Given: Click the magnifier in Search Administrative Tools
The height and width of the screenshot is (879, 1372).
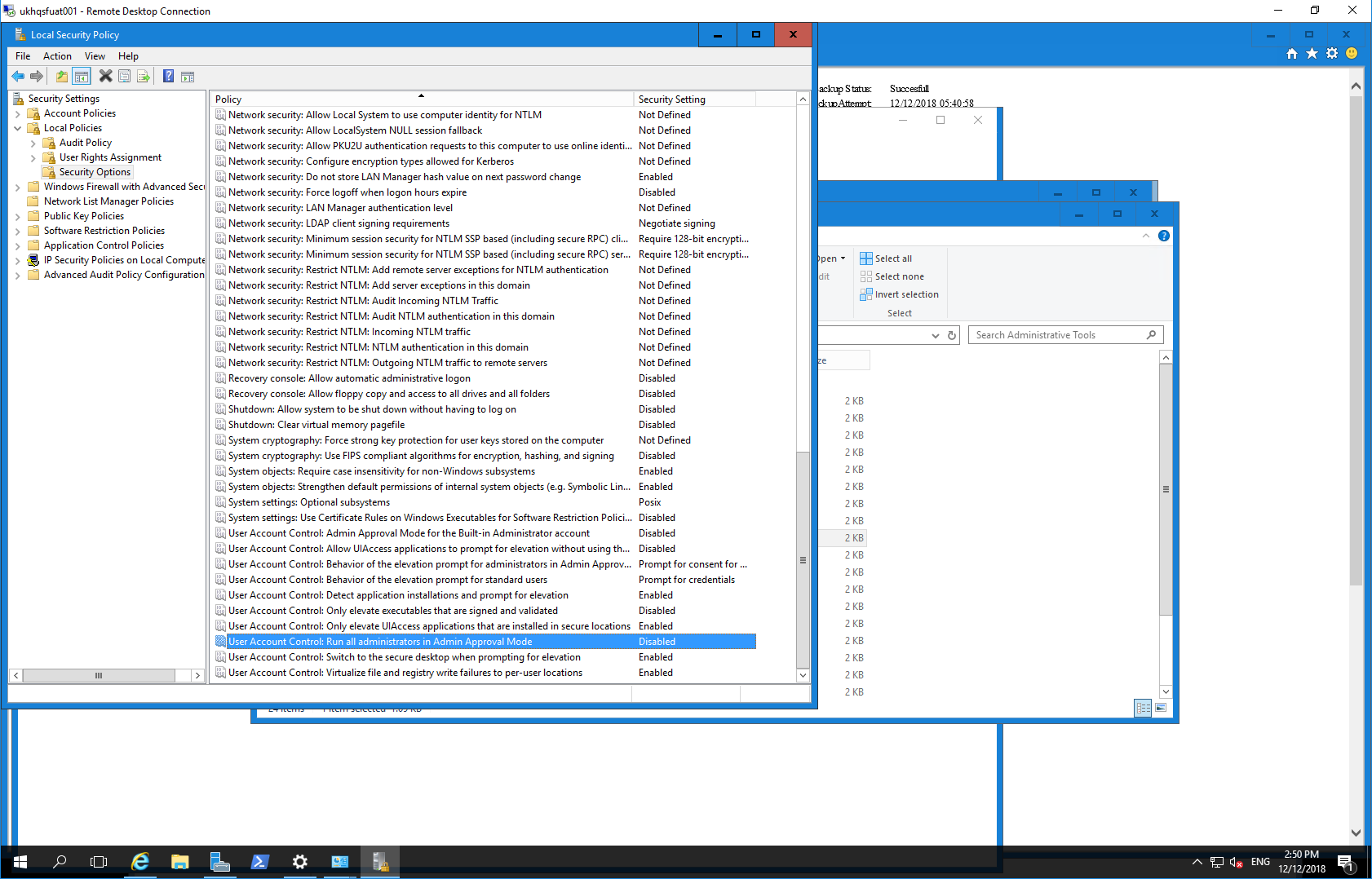Looking at the screenshot, I should [x=1151, y=335].
